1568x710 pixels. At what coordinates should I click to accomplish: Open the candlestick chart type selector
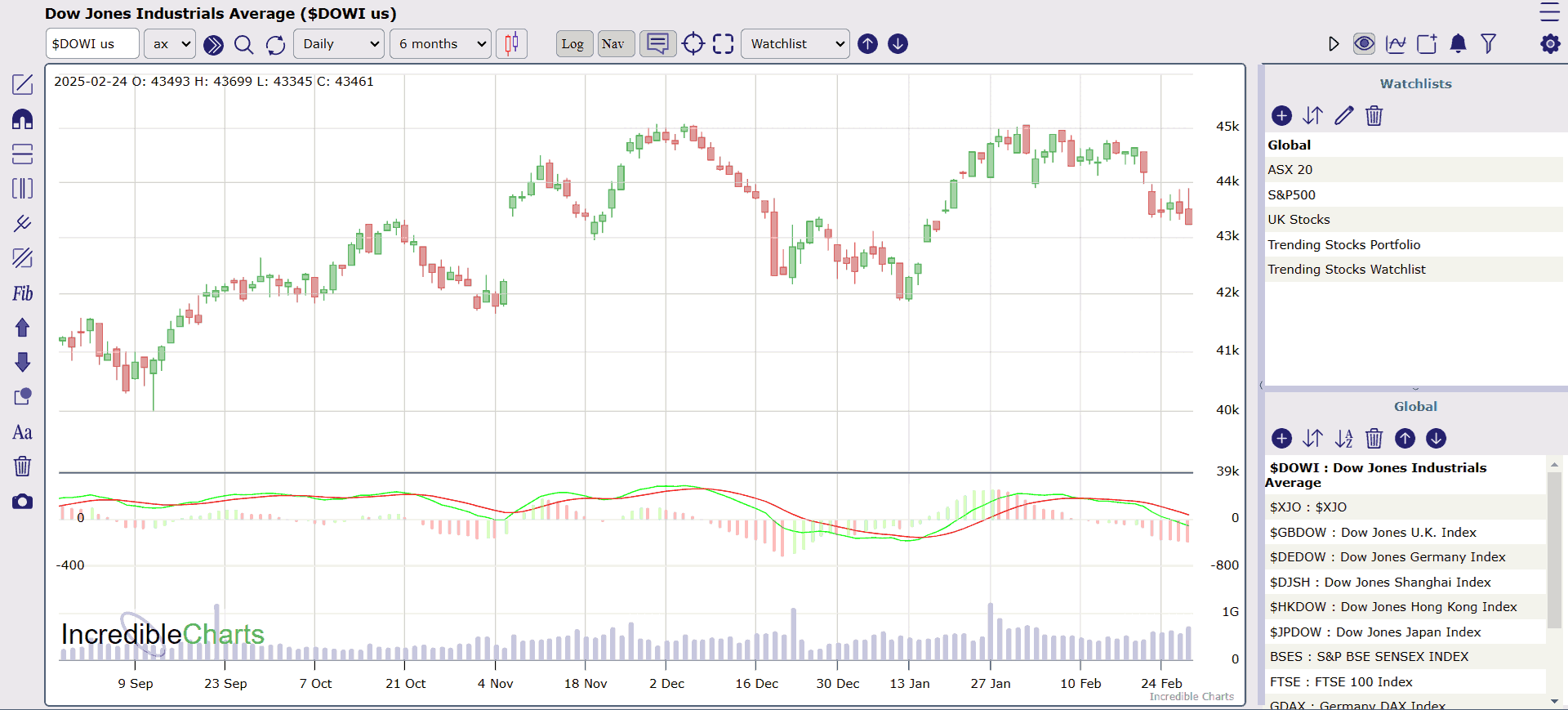click(x=512, y=43)
